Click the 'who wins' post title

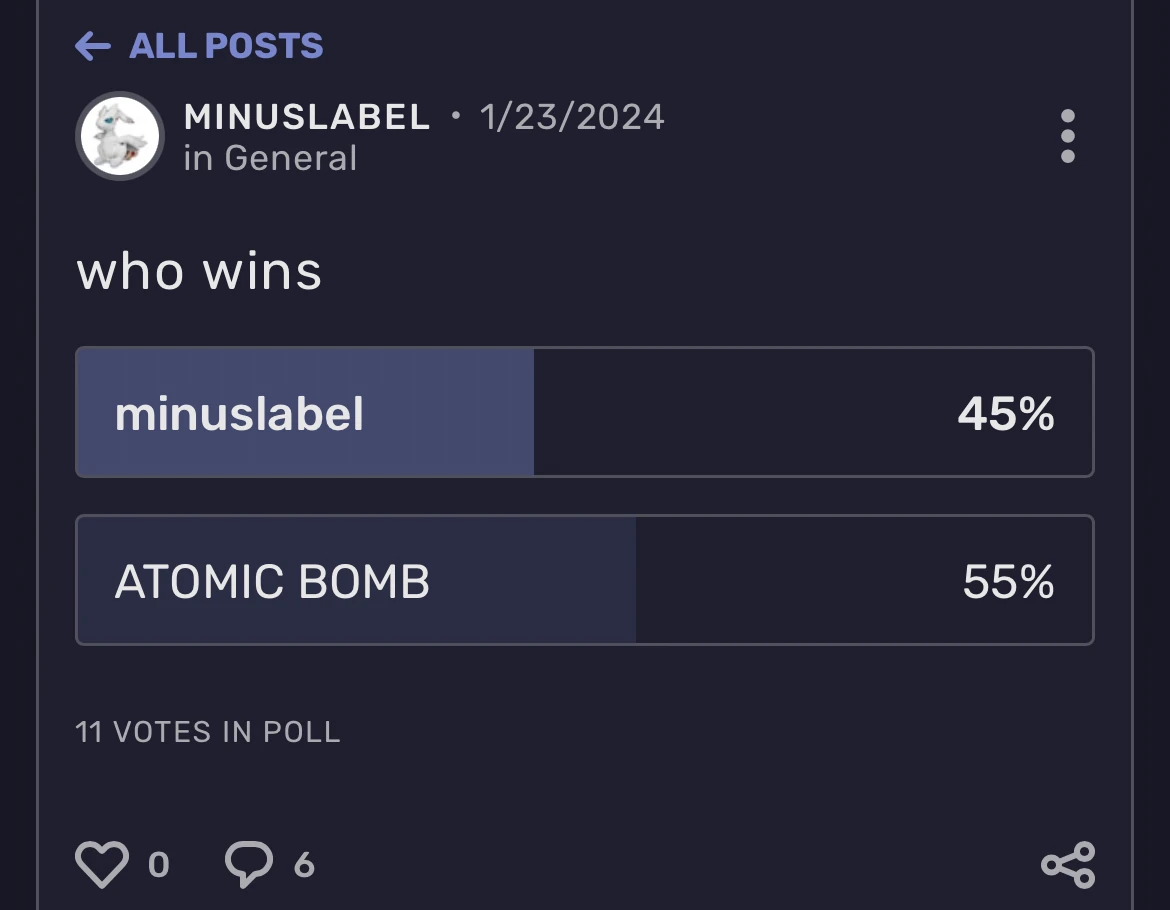(x=200, y=271)
